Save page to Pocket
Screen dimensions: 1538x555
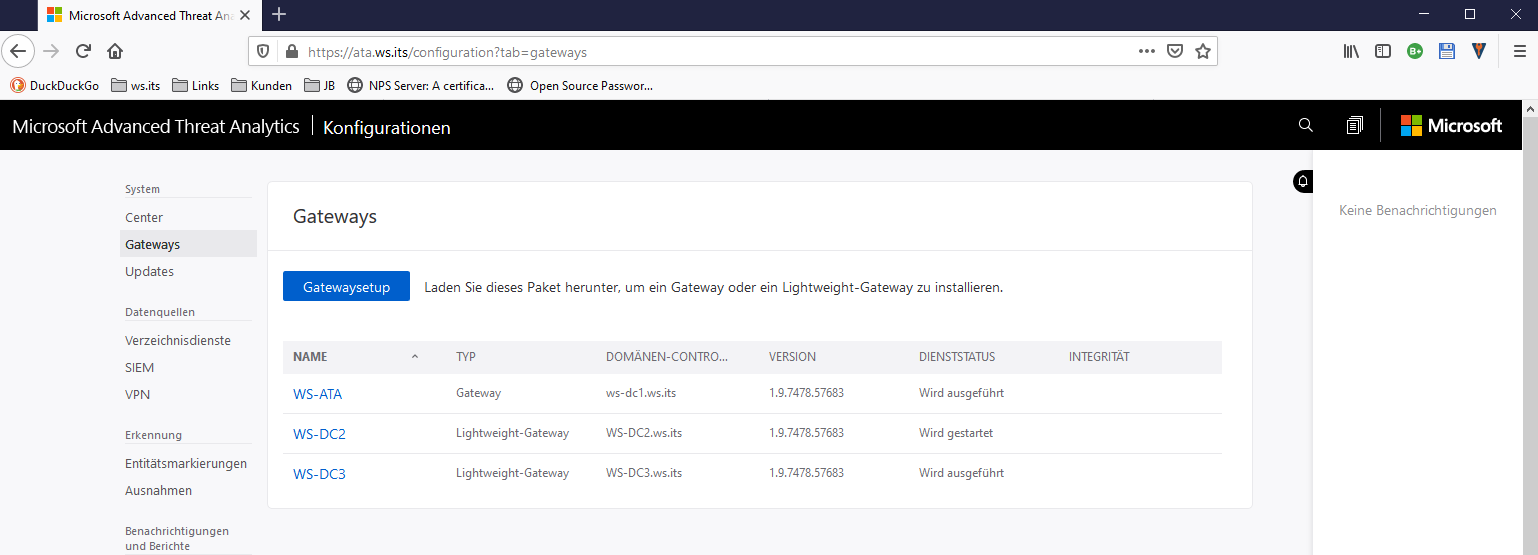coord(1176,51)
